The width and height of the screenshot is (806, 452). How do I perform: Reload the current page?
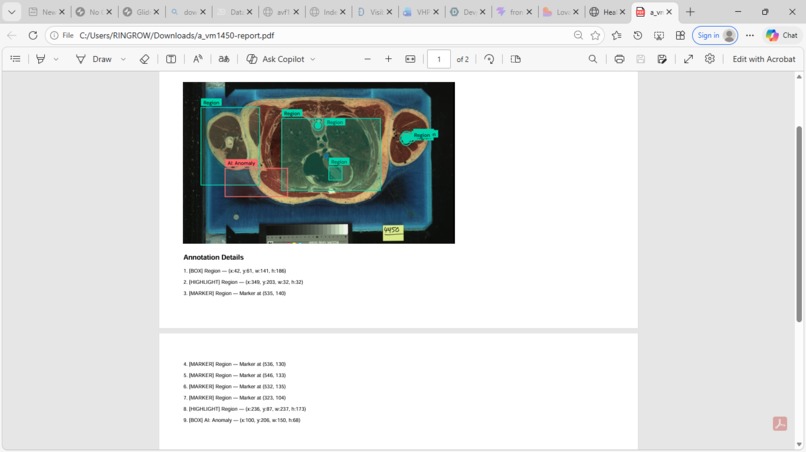click(33, 35)
